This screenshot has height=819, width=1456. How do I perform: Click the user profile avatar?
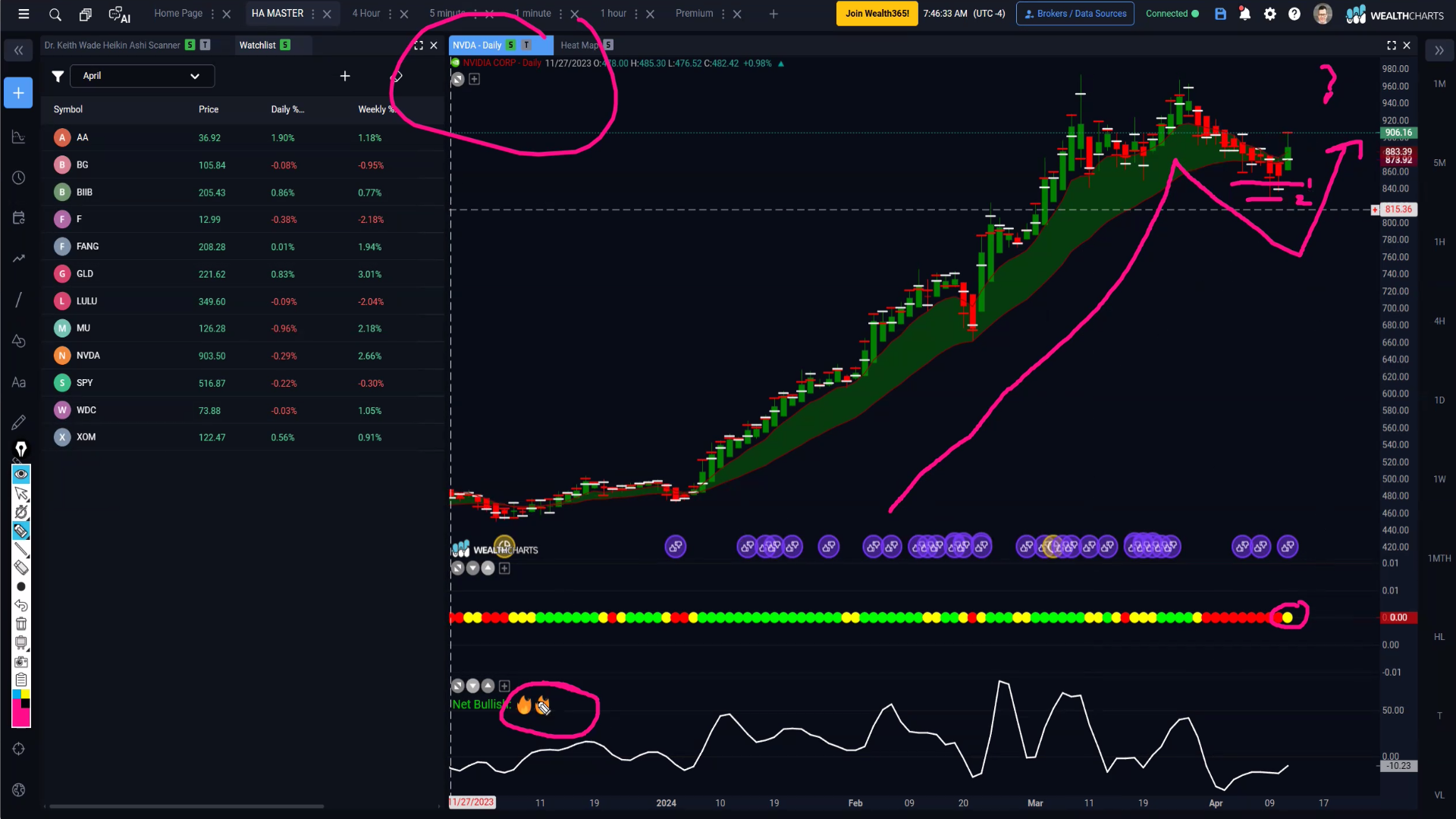pyautogui.click(x=1323, y=14)
